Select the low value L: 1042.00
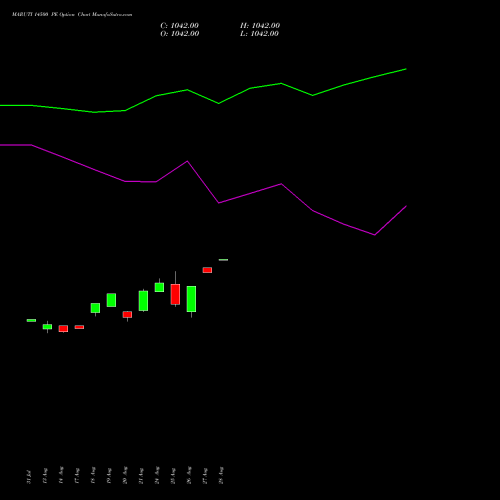This screenshot has height=500, width=500. [x=259, y=34]
